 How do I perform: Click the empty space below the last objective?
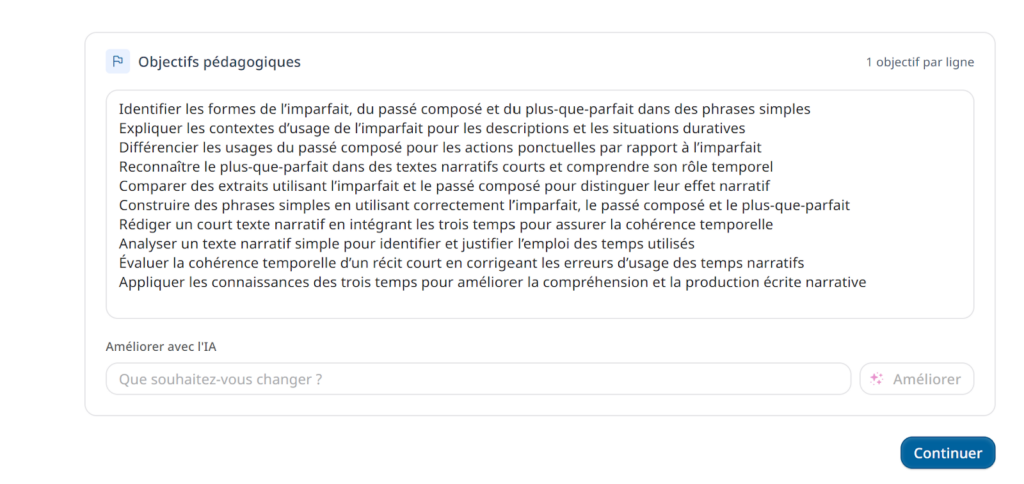540,303
